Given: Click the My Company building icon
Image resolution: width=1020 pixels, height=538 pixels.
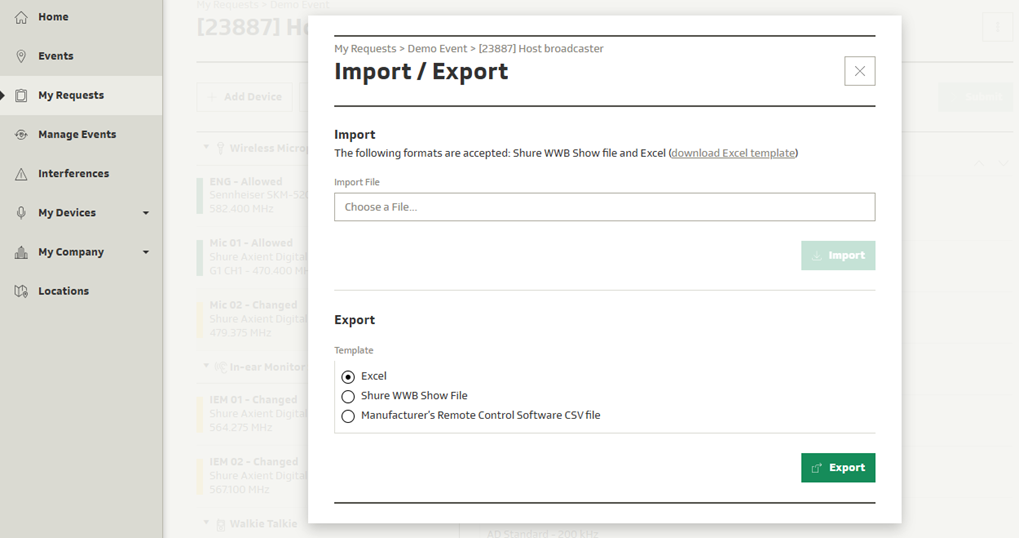Looking at the screenshot, I should [x=21, y=252].
